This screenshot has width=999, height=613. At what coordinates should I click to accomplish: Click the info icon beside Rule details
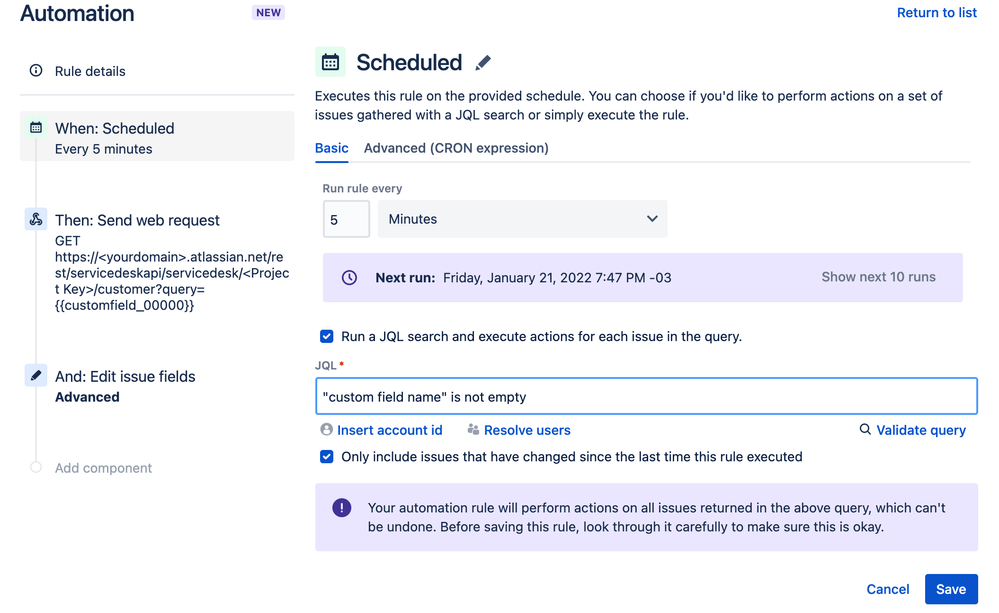pyautogui.click(x=36, y=71)
